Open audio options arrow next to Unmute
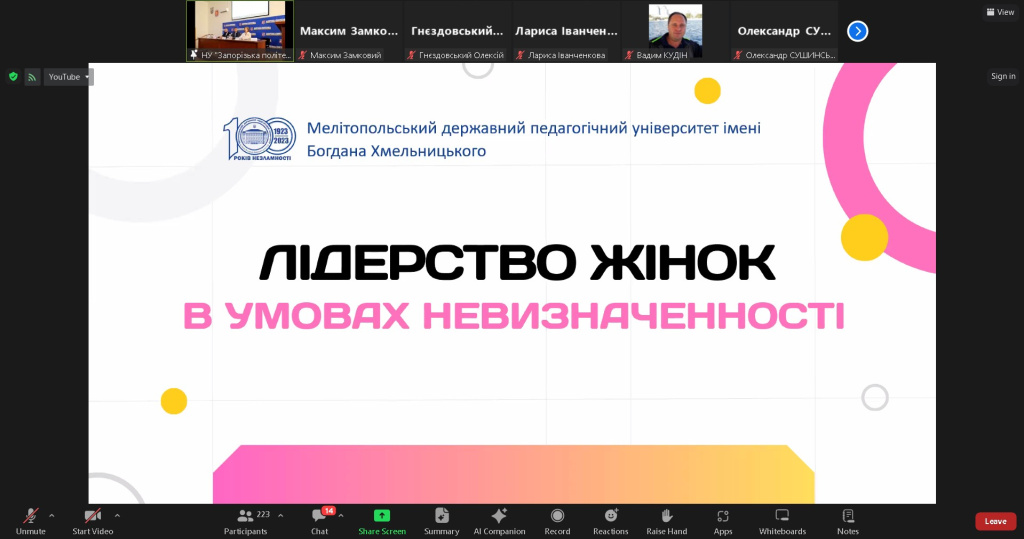 coord(52,515)
